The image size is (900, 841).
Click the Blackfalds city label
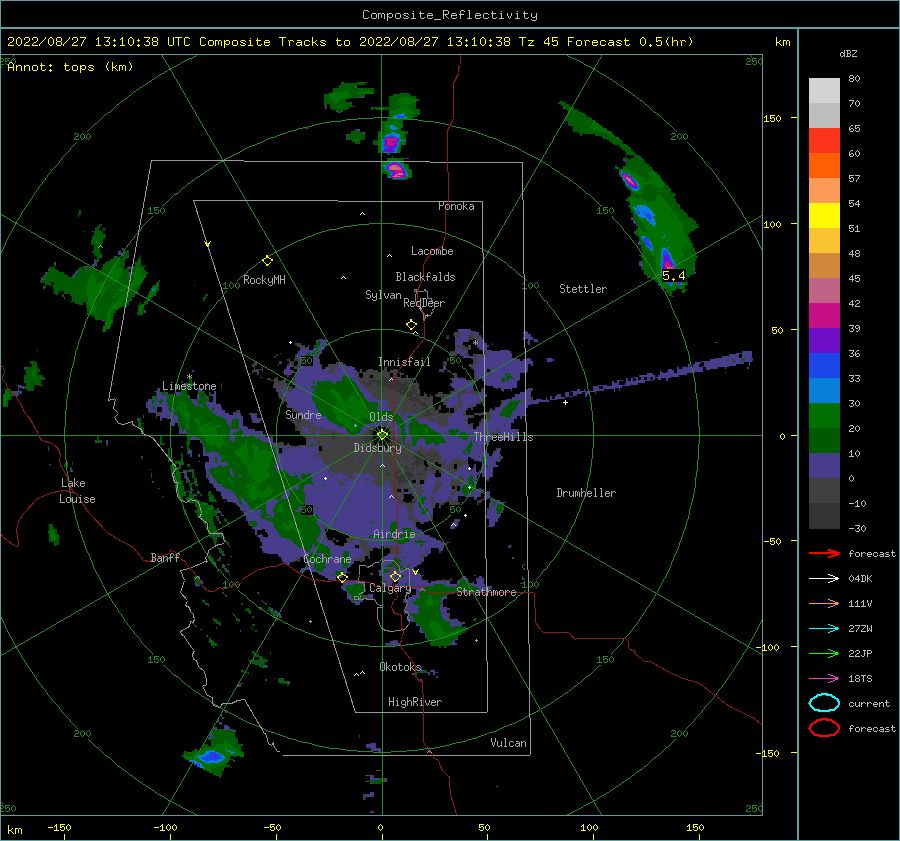coord(425,277)
